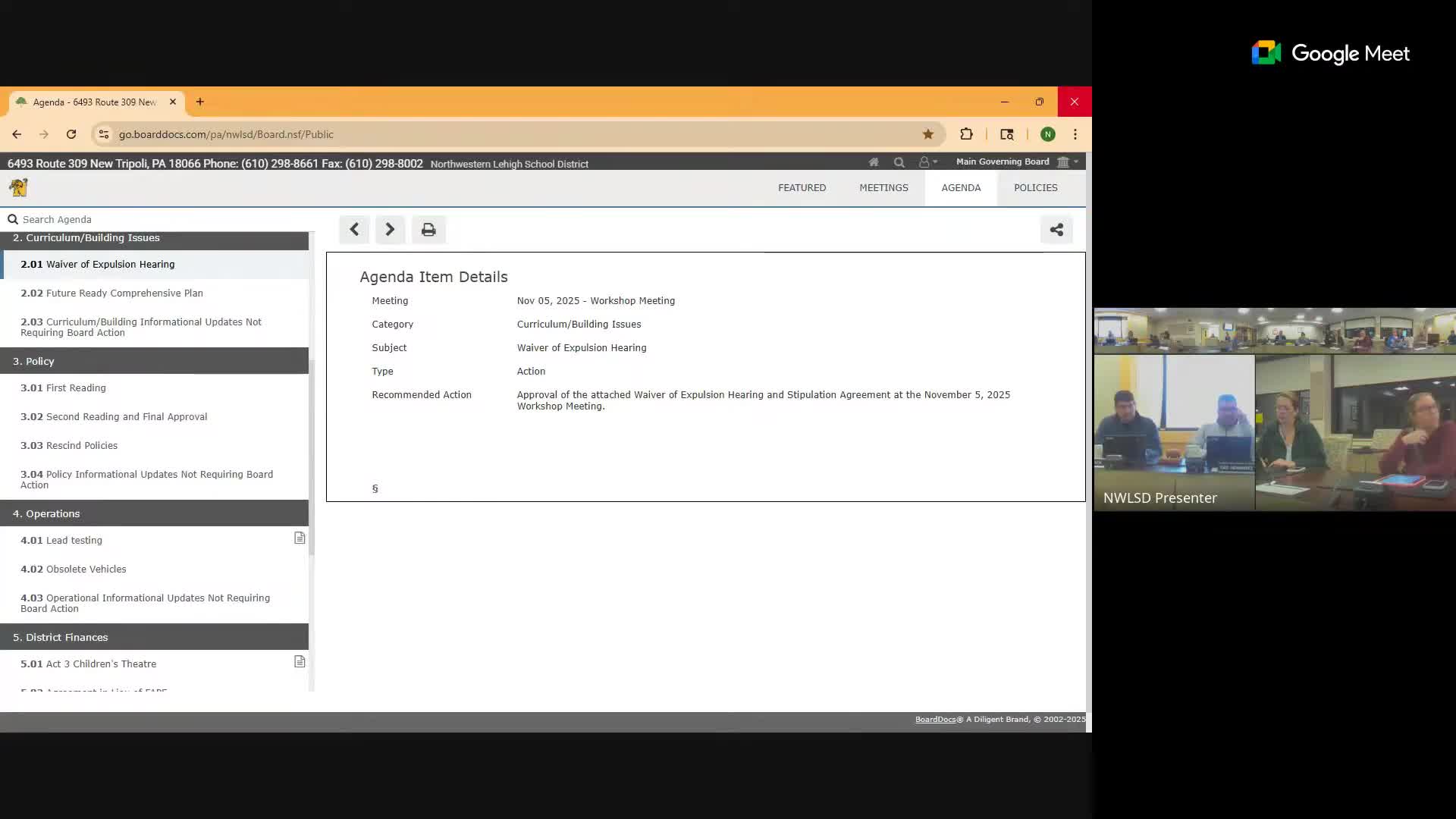
Task: Click the print agenda item icon
Action: [x=428, y=230]
